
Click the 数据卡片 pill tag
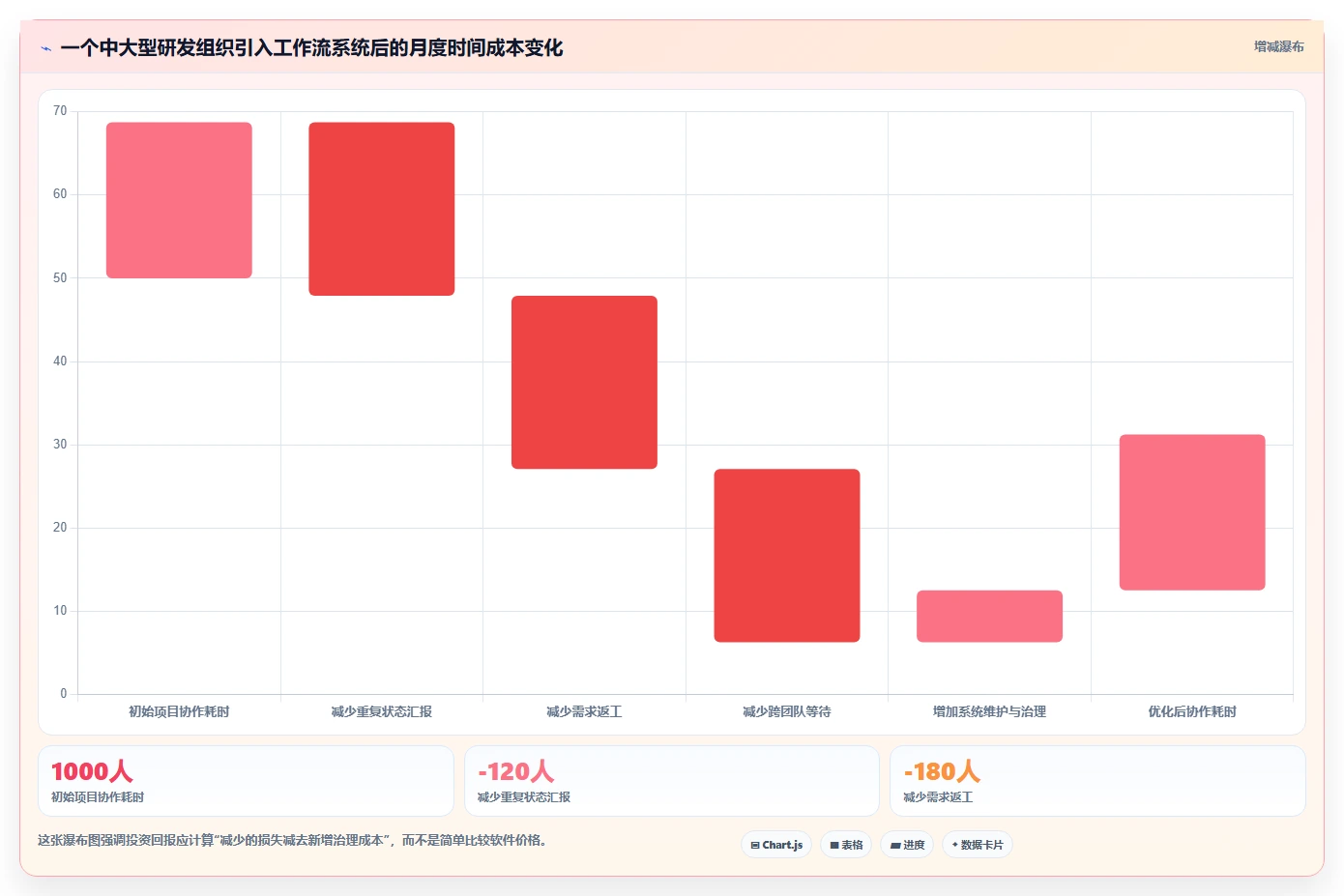point(978,845)
